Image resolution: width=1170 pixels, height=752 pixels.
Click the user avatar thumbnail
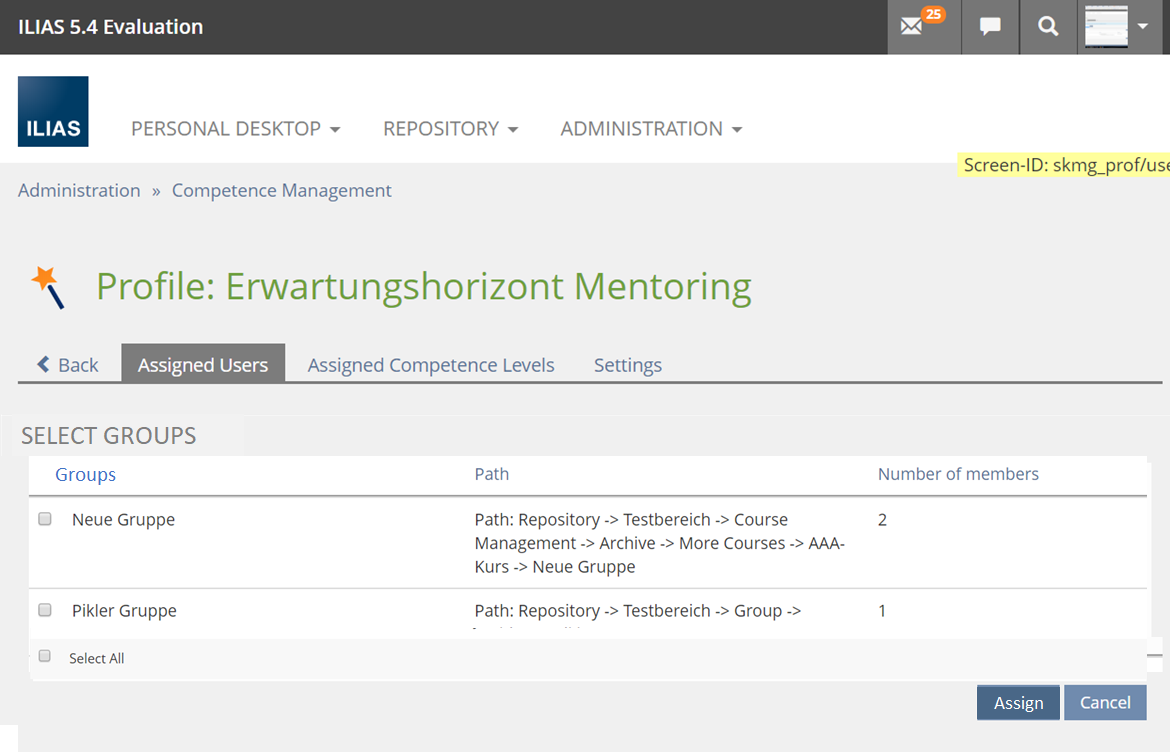coord(1106,27)
